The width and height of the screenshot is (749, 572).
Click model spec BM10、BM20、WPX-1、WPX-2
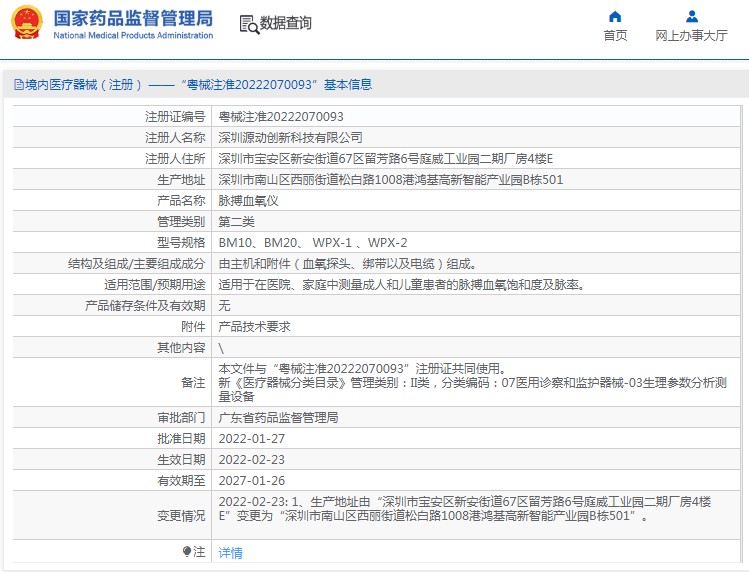click(x=313, y=243)
